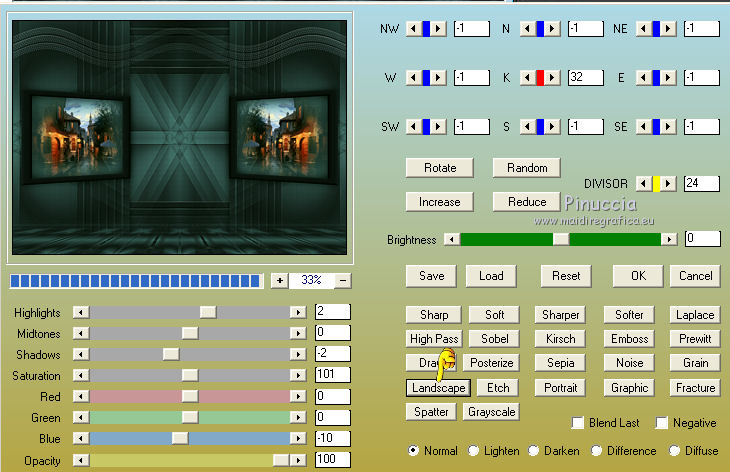Viewport: 730px width, 472px height.
Task: Select the Darken blend mode radio
Action: (534, 451)
